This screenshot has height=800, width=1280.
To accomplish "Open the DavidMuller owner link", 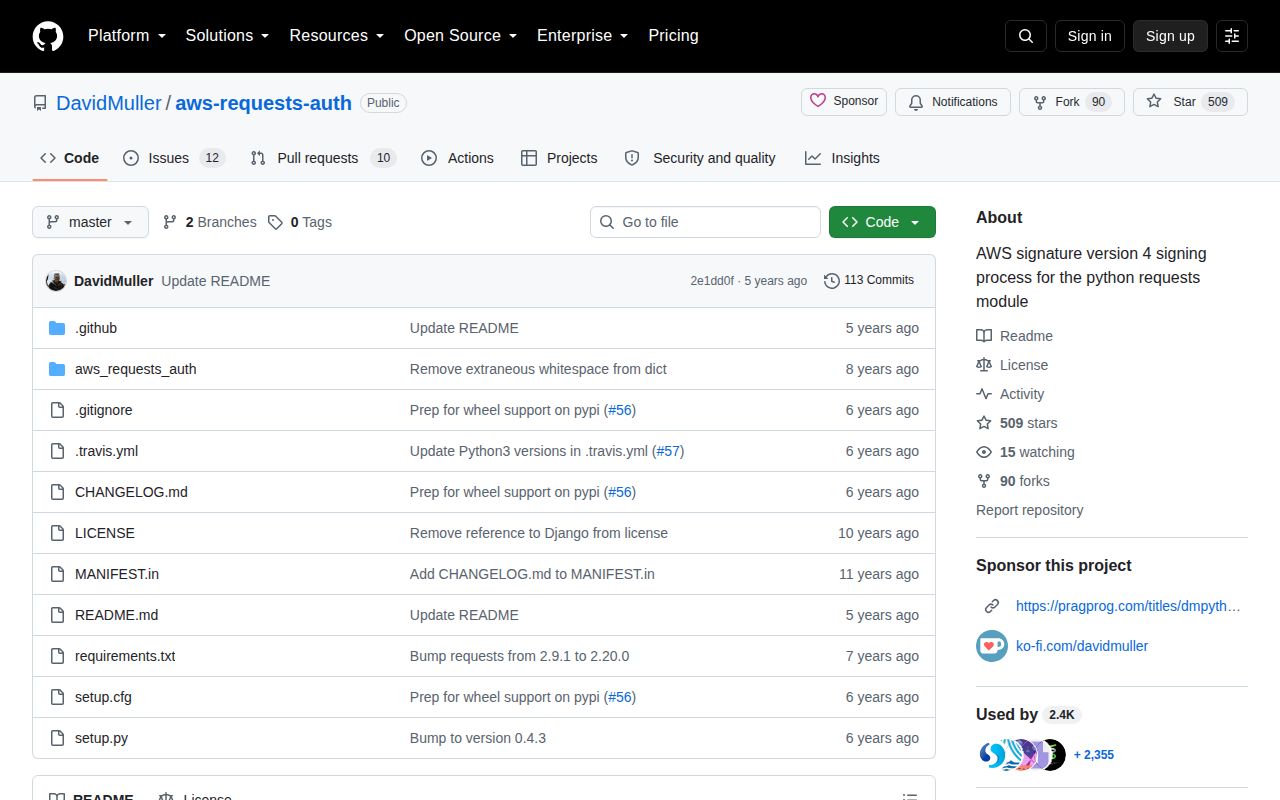I will point(109,103).
